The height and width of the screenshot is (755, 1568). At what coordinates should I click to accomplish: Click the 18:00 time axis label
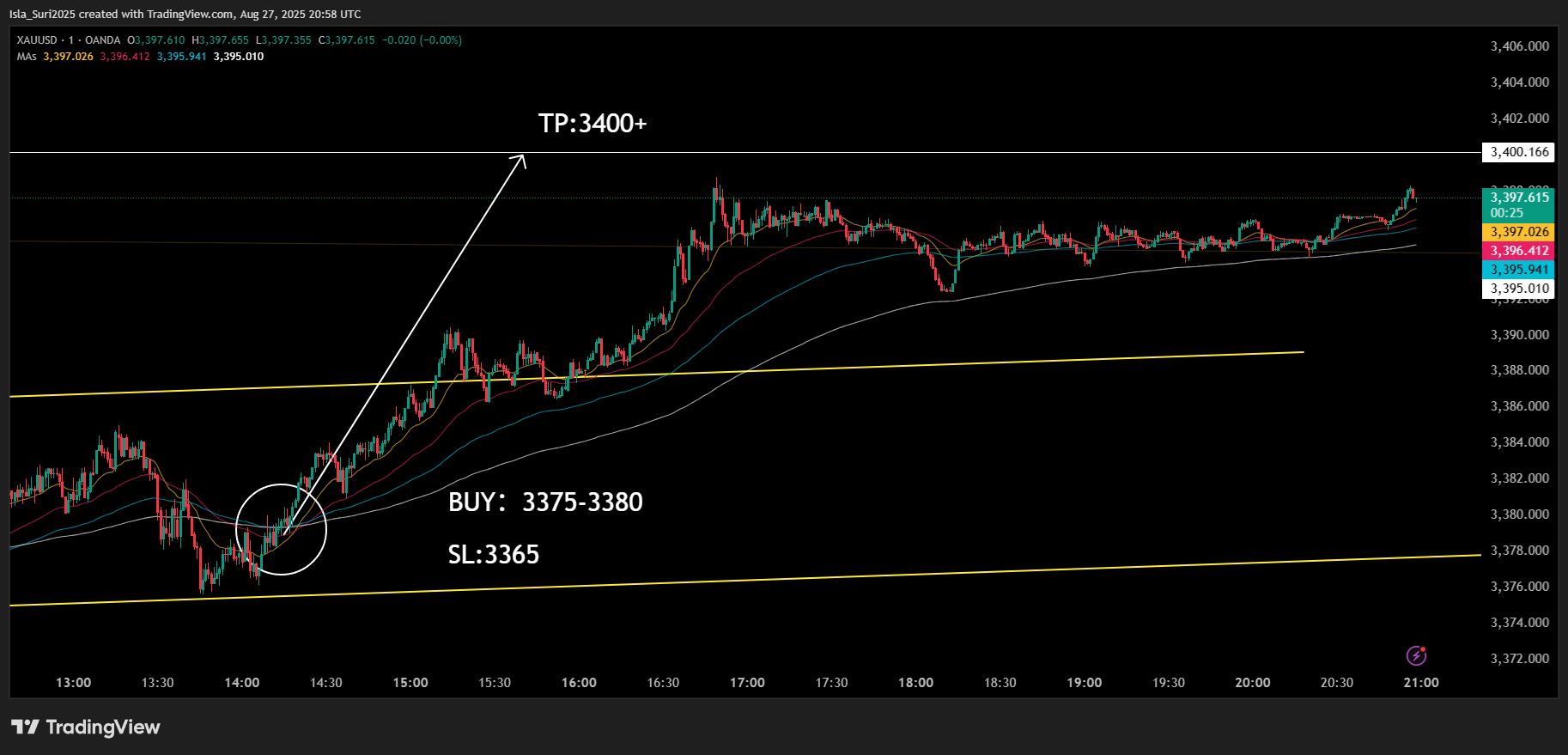click(x=915, y=683)
